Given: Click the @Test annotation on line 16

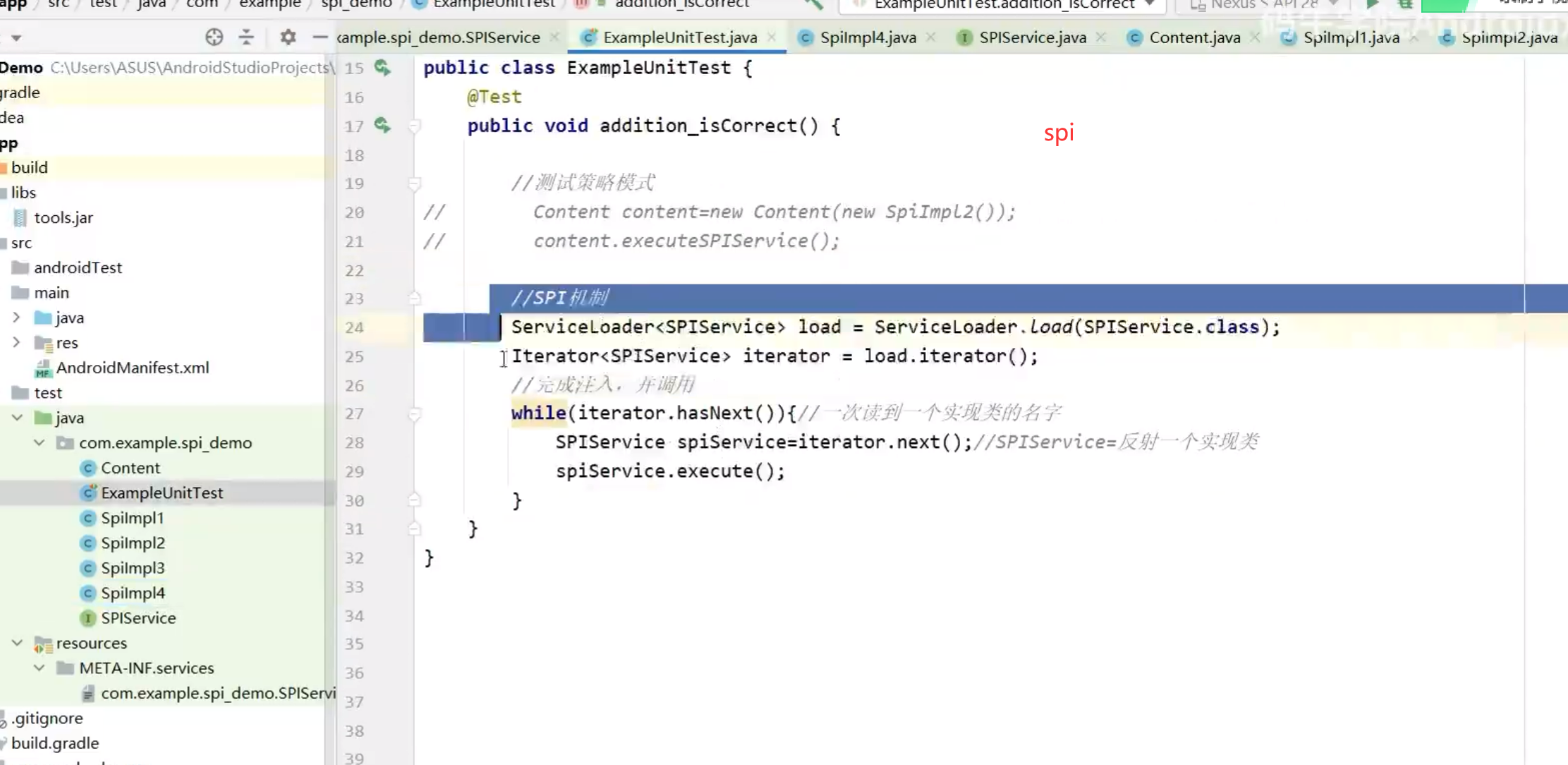Looking at the screenshot, I should coord(494,97).
